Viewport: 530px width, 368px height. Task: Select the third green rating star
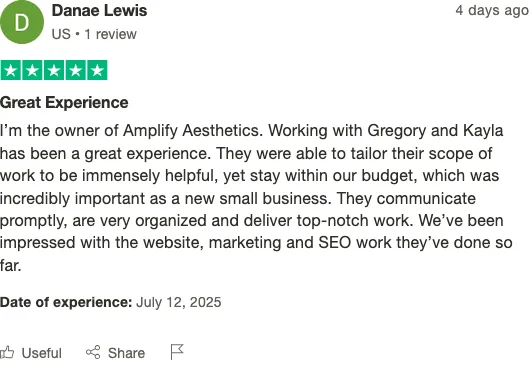click(54, 70)
